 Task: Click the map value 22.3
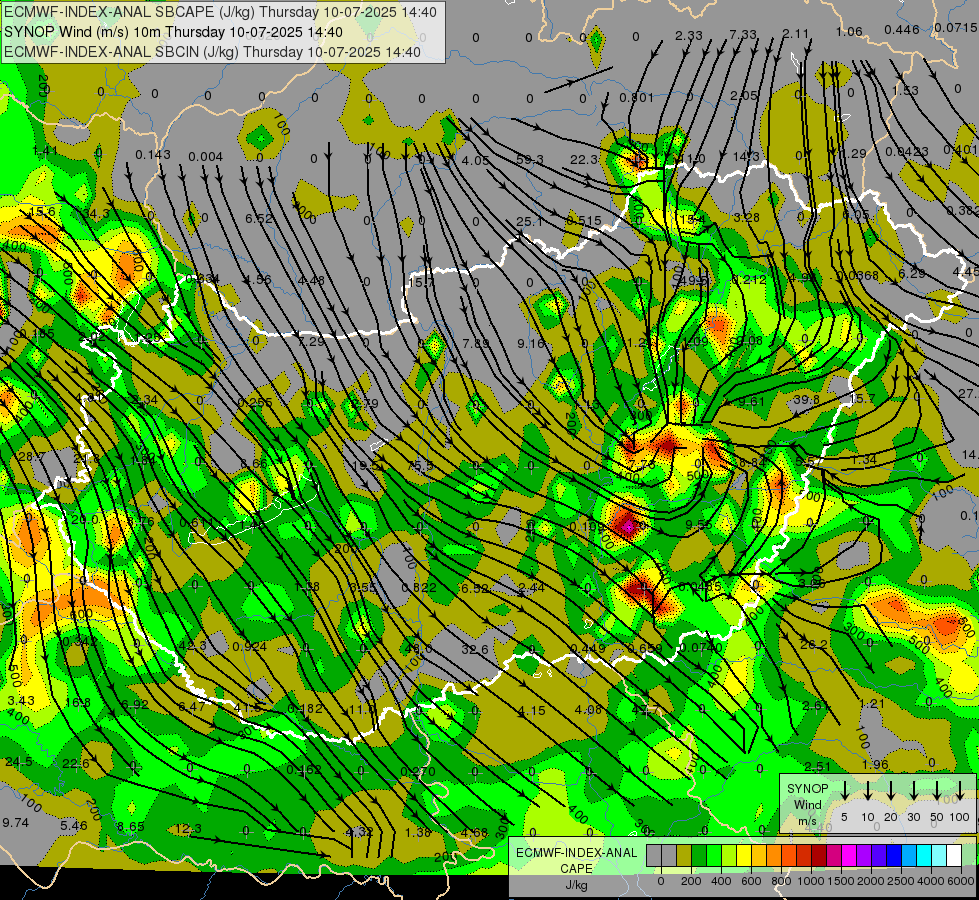(584, 160)
